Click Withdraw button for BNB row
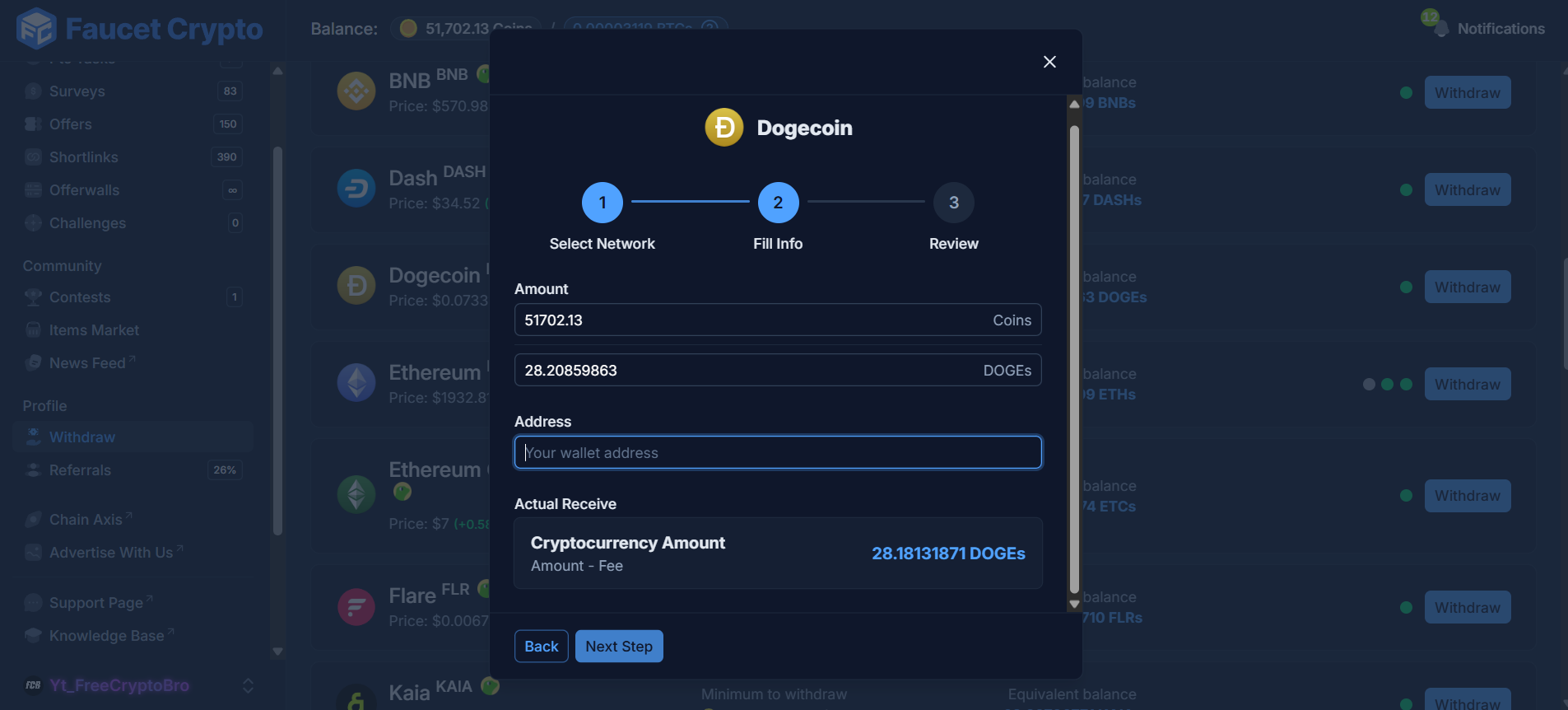The height and width of the screenshot is (710, 1568). click(1468, 93)
